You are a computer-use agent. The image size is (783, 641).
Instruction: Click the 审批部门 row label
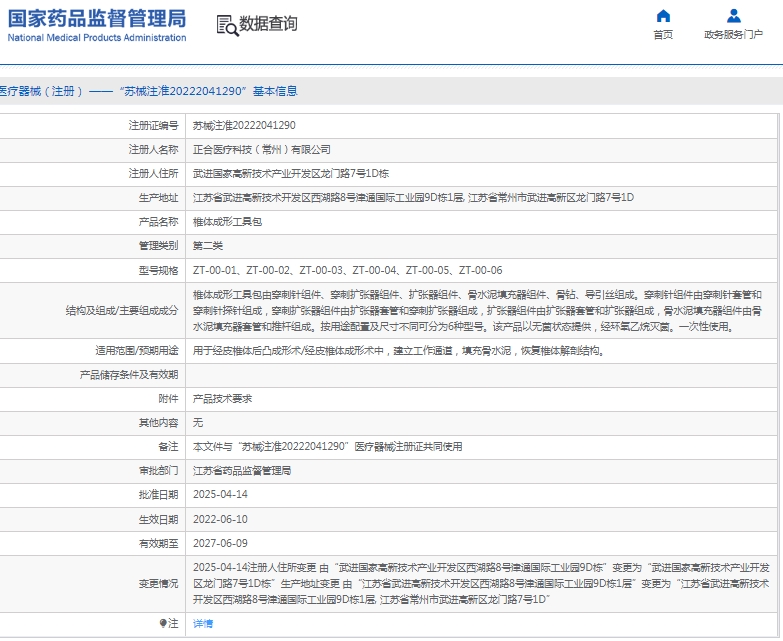pyautogui.click(x=158, y=470)
